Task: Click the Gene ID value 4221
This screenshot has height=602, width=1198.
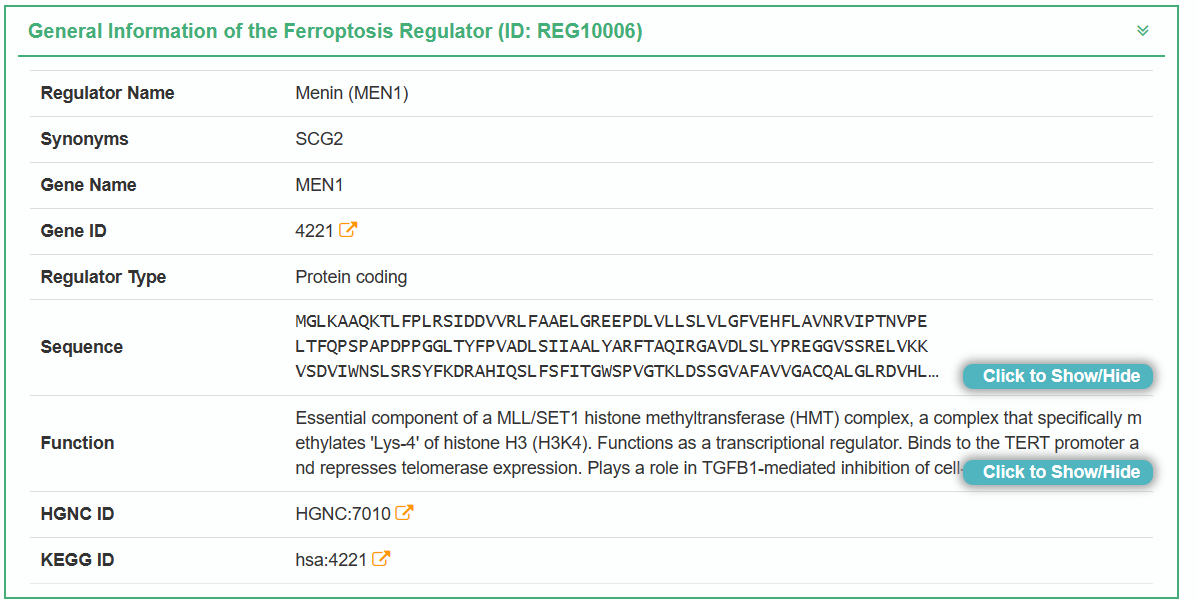Action: click(x=314, y=231)
